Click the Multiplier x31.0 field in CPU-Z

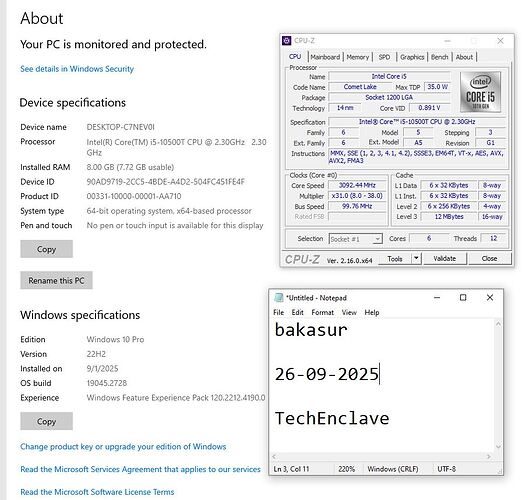357,196
